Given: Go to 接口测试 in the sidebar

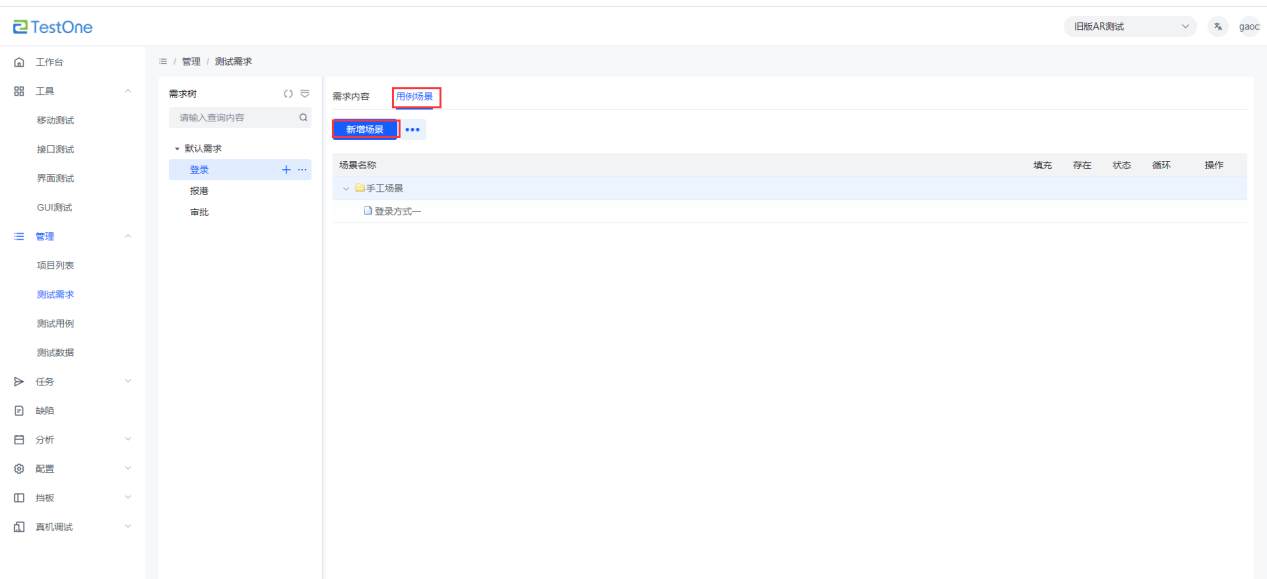Looking at the screenshot, I should [x=55, y=149].
